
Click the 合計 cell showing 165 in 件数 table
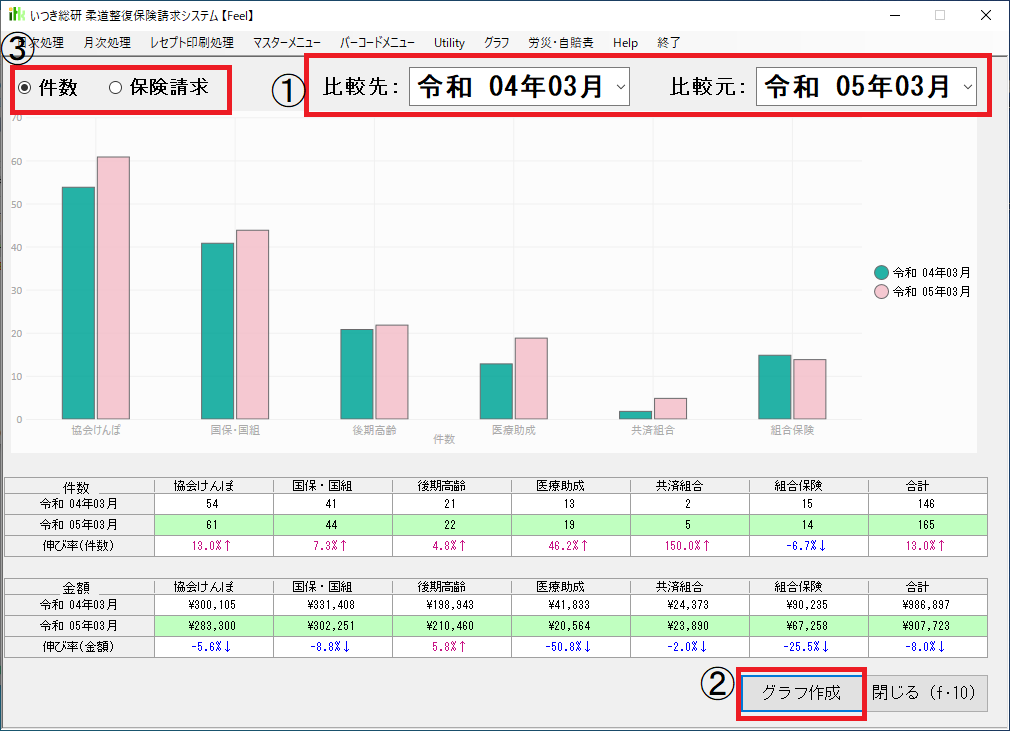(927, 525)
